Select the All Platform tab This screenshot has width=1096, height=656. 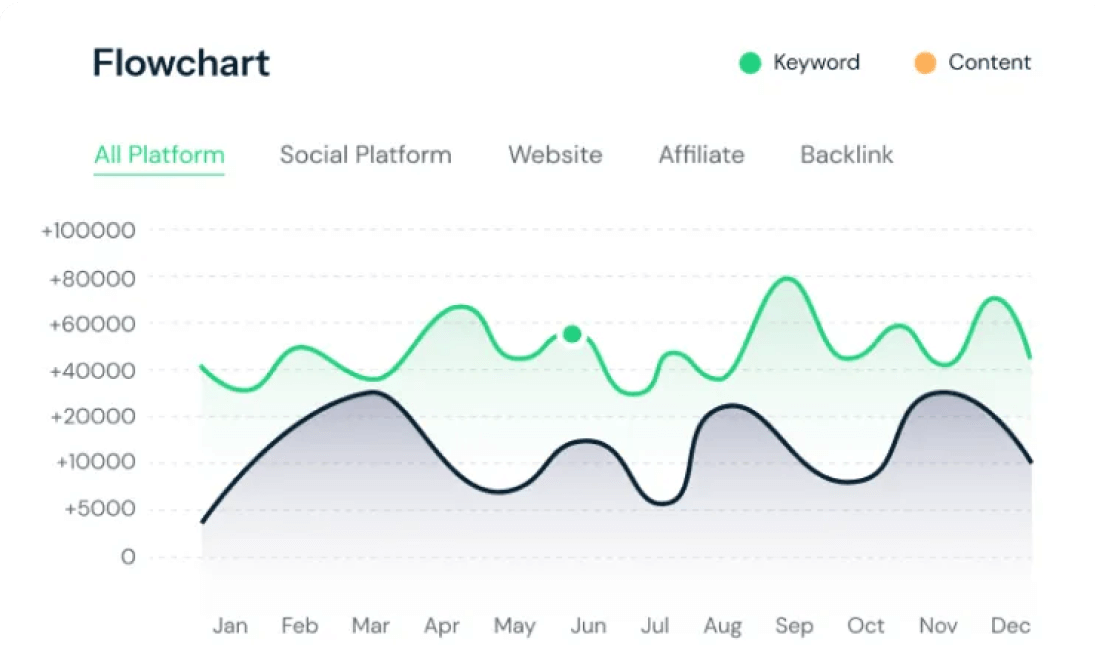(159, 155)
